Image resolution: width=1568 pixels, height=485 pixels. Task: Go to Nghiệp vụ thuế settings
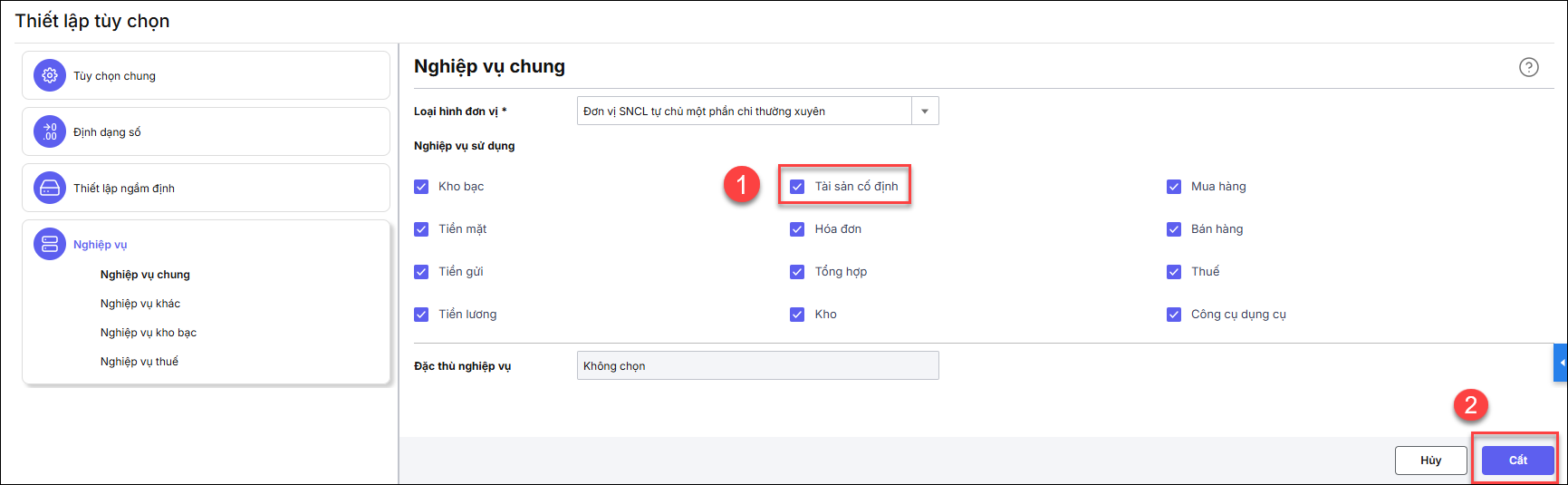coord(139,362)
